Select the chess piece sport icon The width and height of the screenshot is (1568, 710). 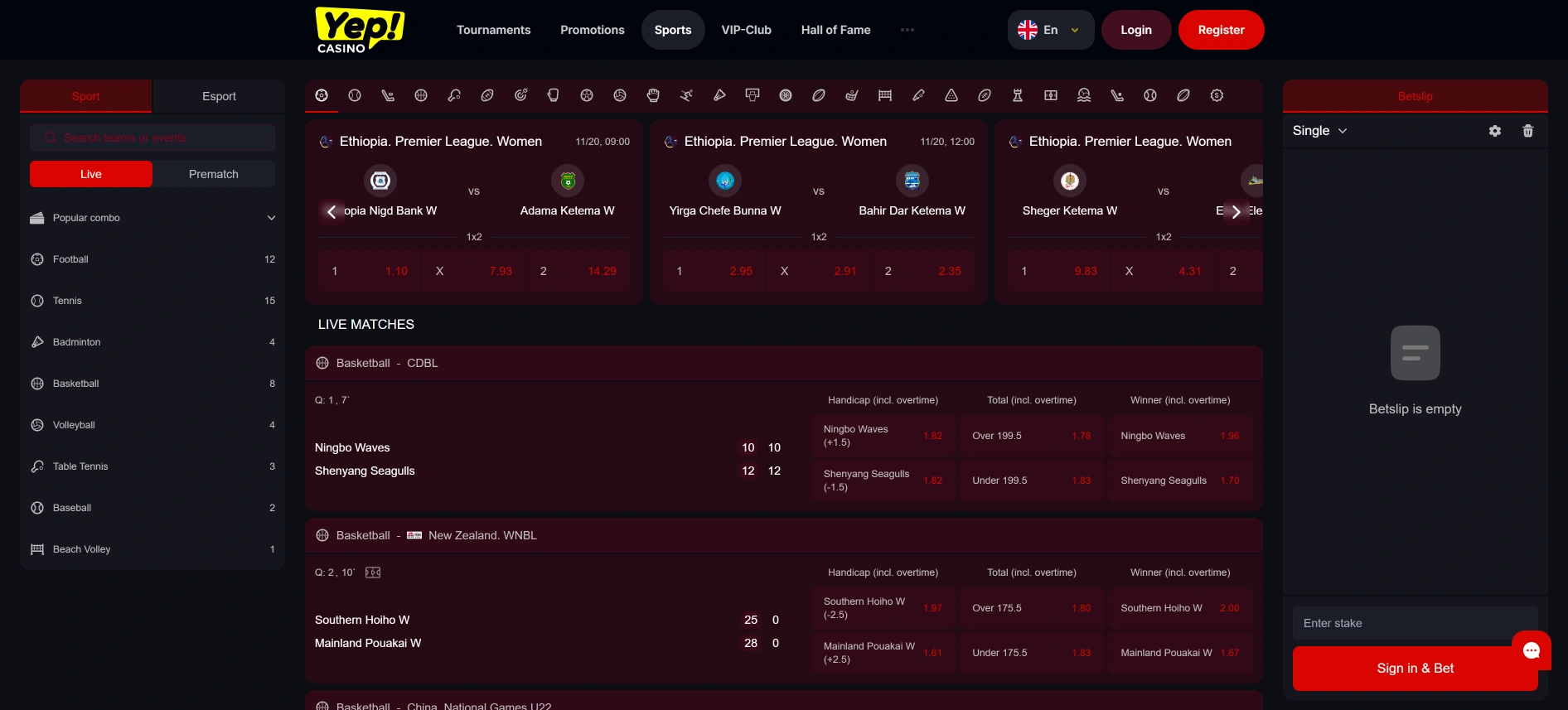pos(1018,95)
